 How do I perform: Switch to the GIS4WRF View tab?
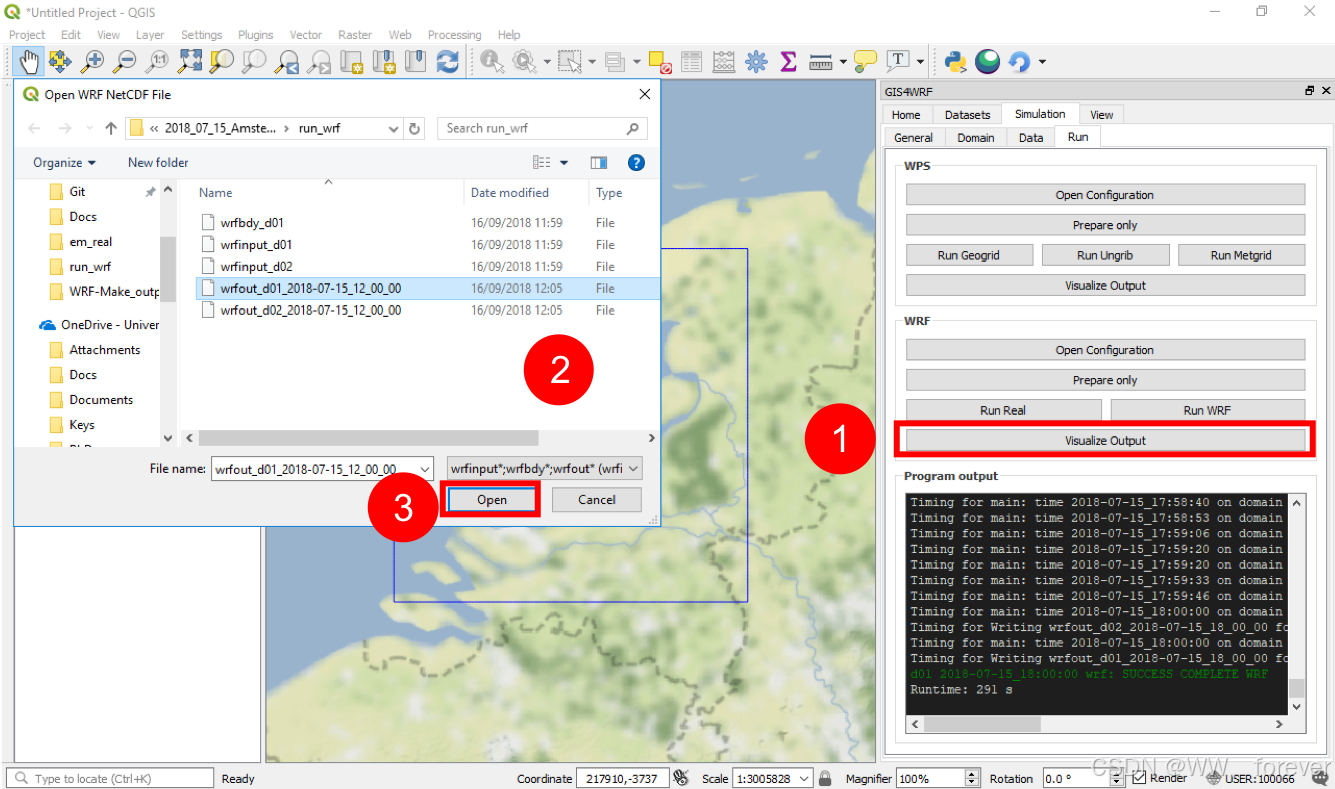1102,115
